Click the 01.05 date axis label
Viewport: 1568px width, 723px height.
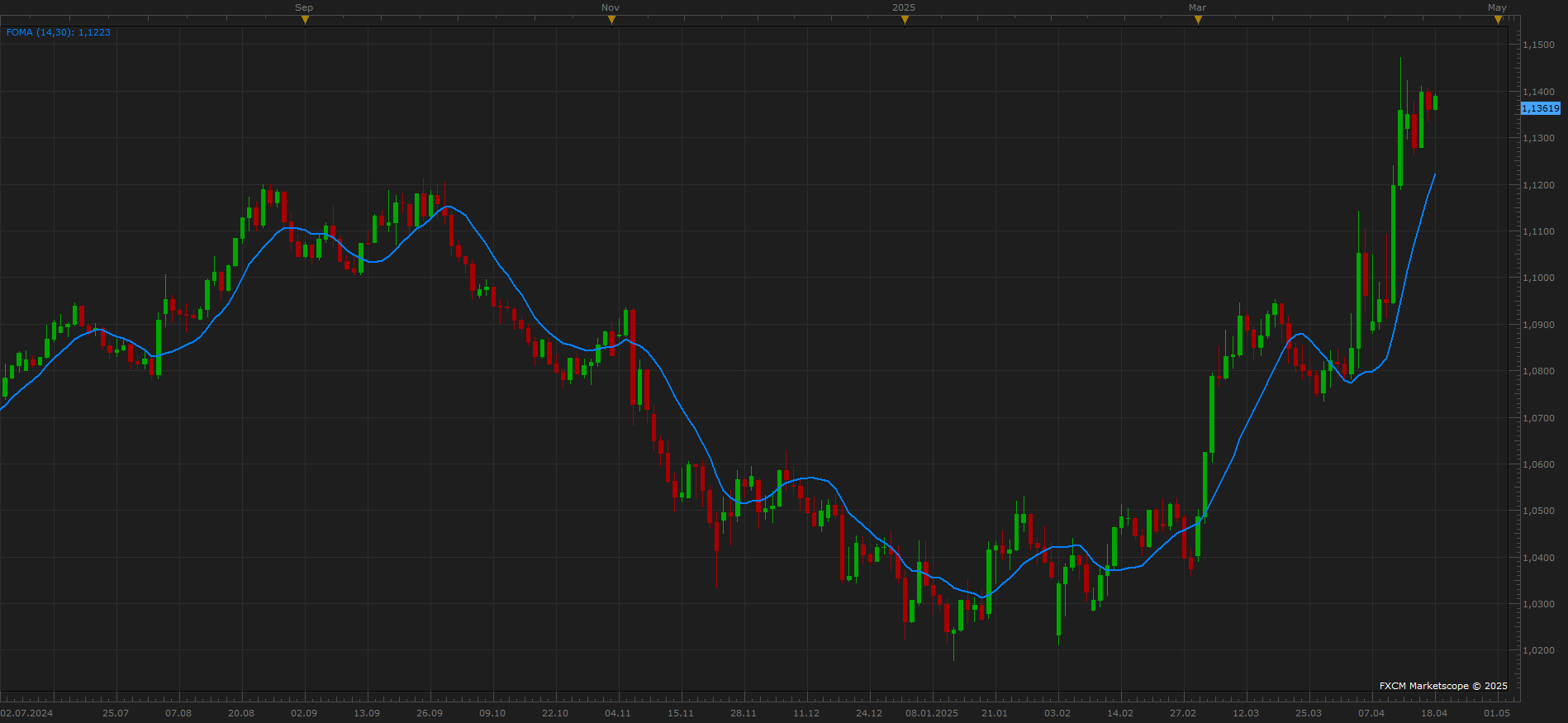[1497, 713]
